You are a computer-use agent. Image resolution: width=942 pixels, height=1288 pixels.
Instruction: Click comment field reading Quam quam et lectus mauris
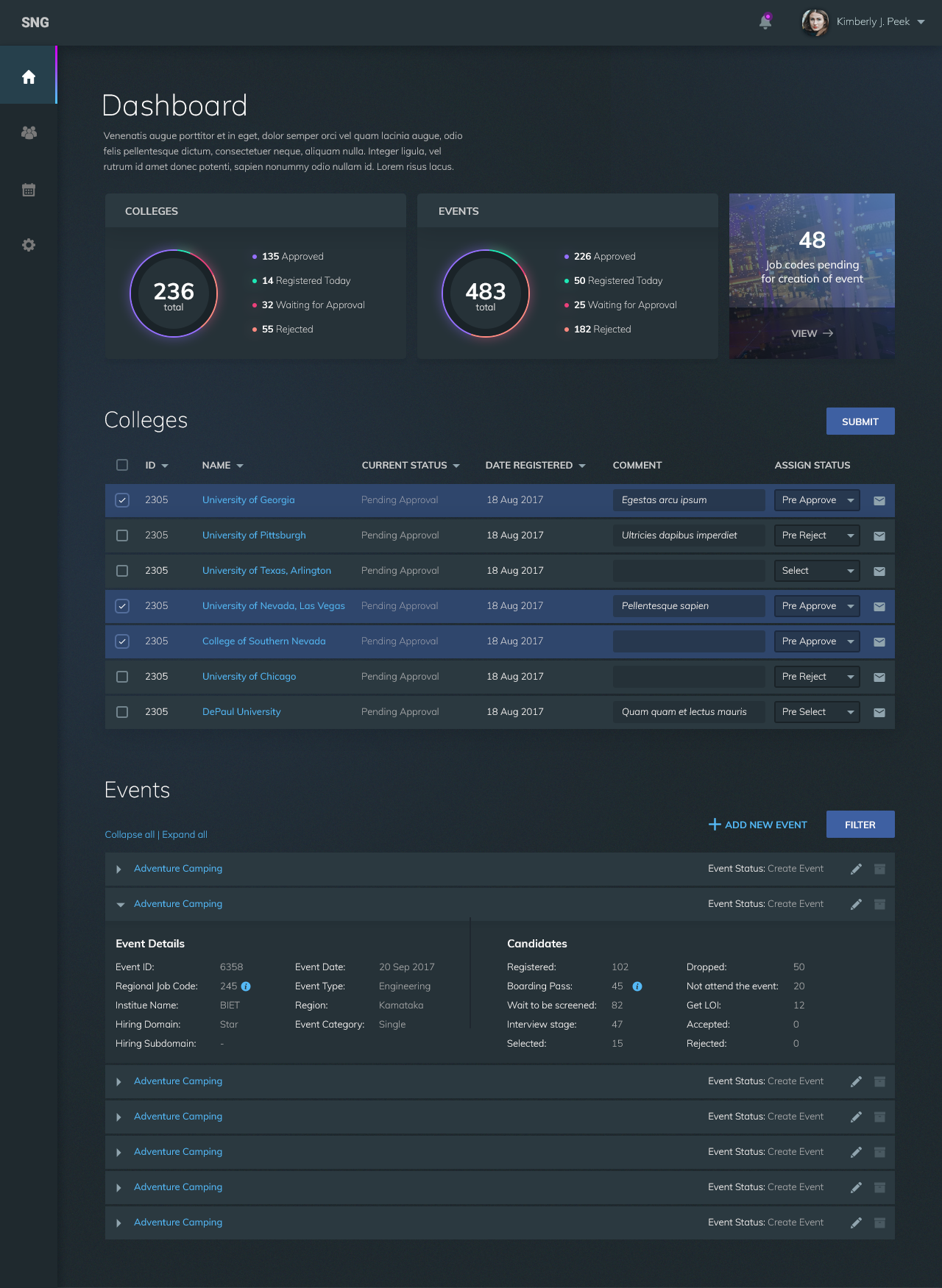coord(689,712)
